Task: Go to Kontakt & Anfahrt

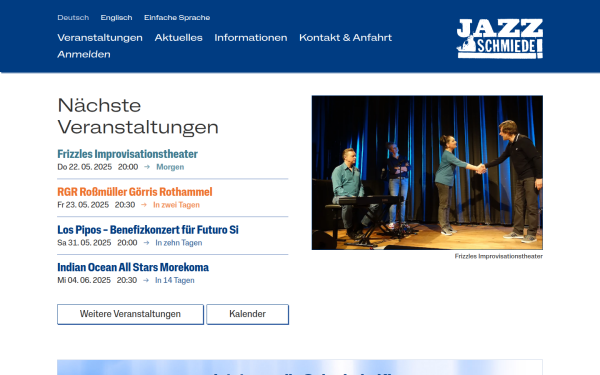Action: 346,38
